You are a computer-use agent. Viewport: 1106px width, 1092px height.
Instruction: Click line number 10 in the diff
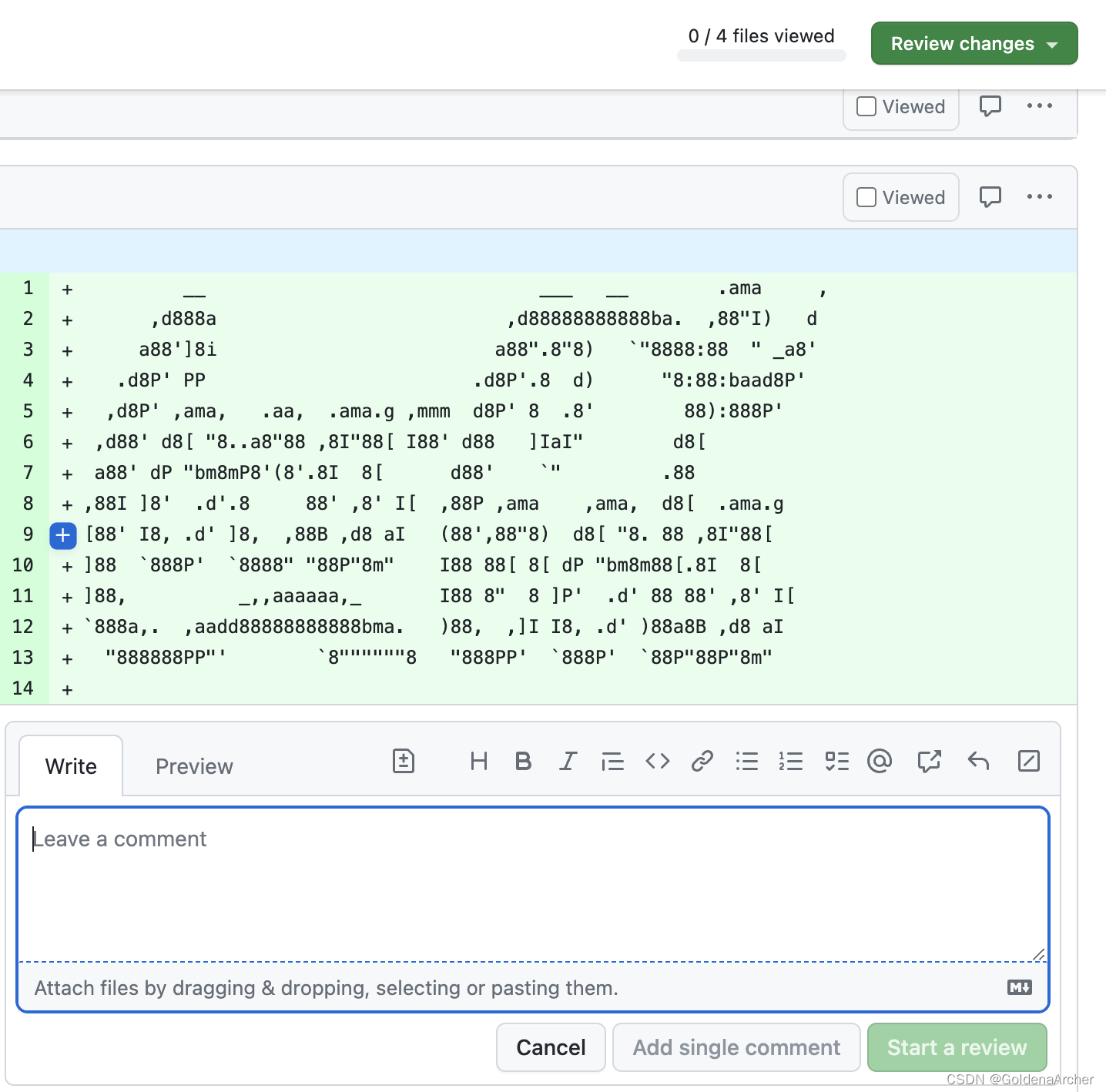tap(23, 565)
